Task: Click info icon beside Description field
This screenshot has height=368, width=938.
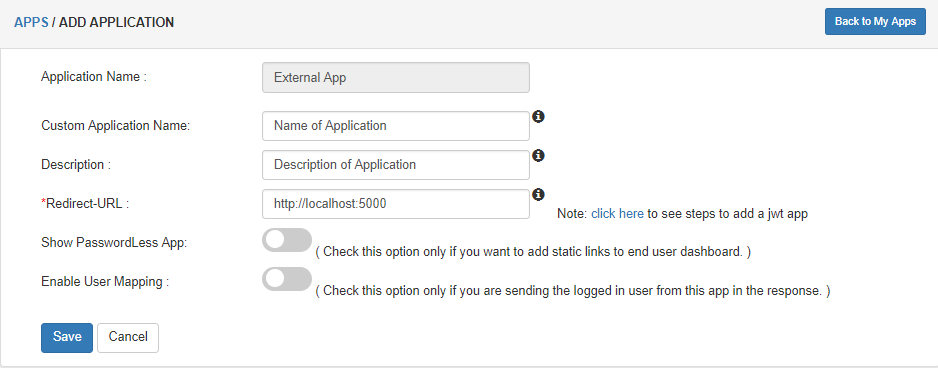Action: point(538,156)
